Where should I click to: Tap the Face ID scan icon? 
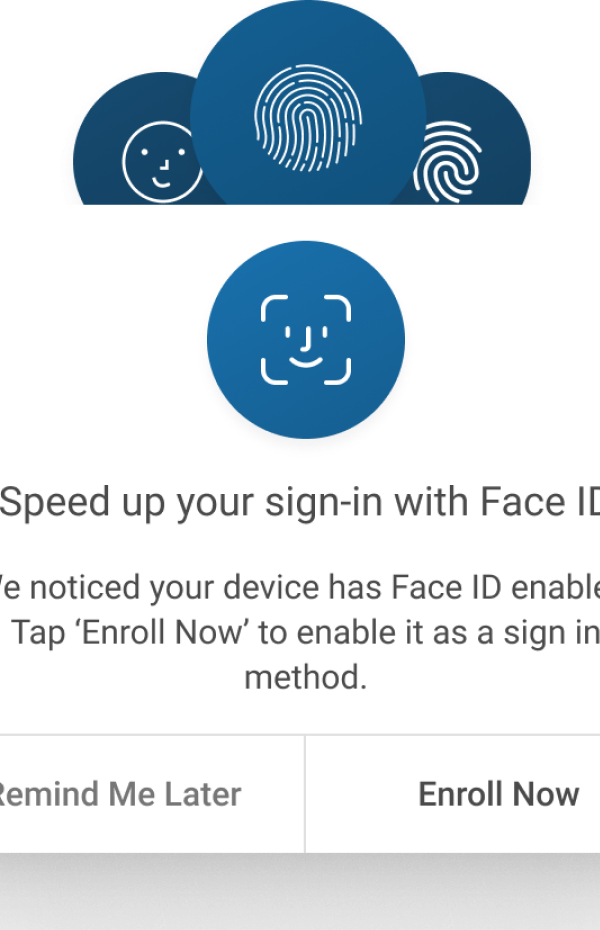tap(306, 339)
